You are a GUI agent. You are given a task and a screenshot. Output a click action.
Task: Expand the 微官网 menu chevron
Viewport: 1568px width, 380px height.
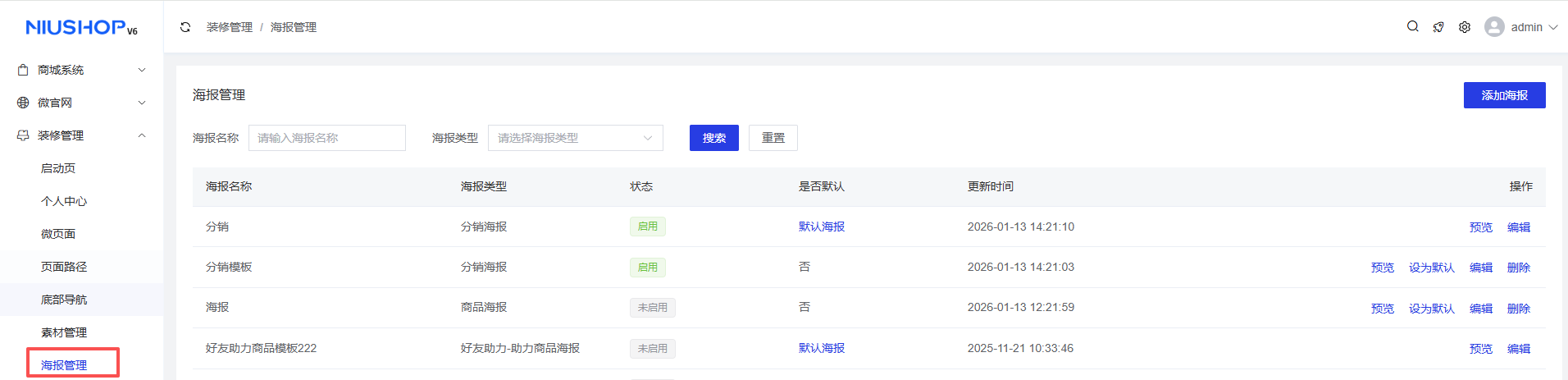click(x=142, y=103)
